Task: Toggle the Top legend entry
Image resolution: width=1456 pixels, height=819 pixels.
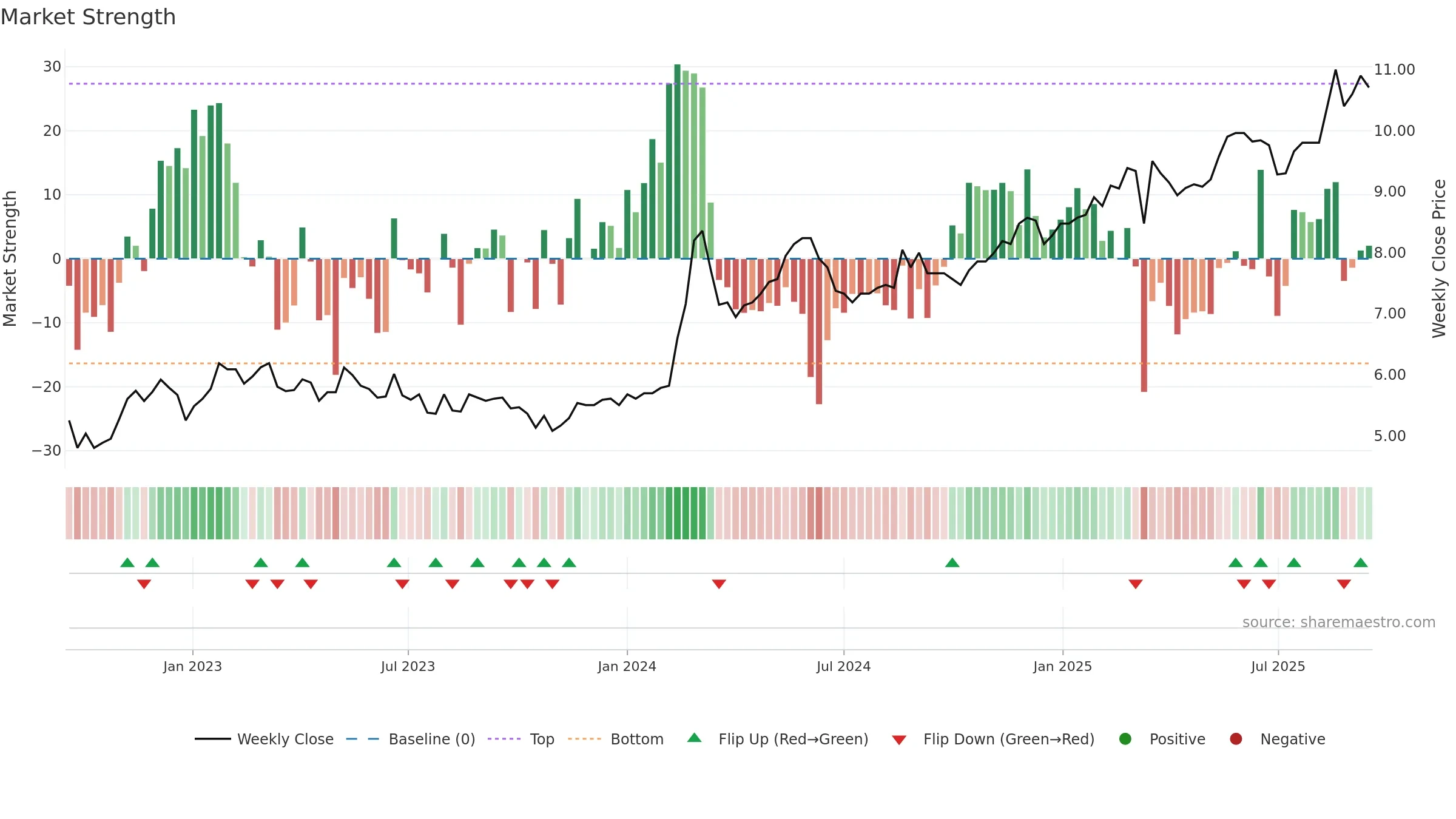Action: pos(521,739)
